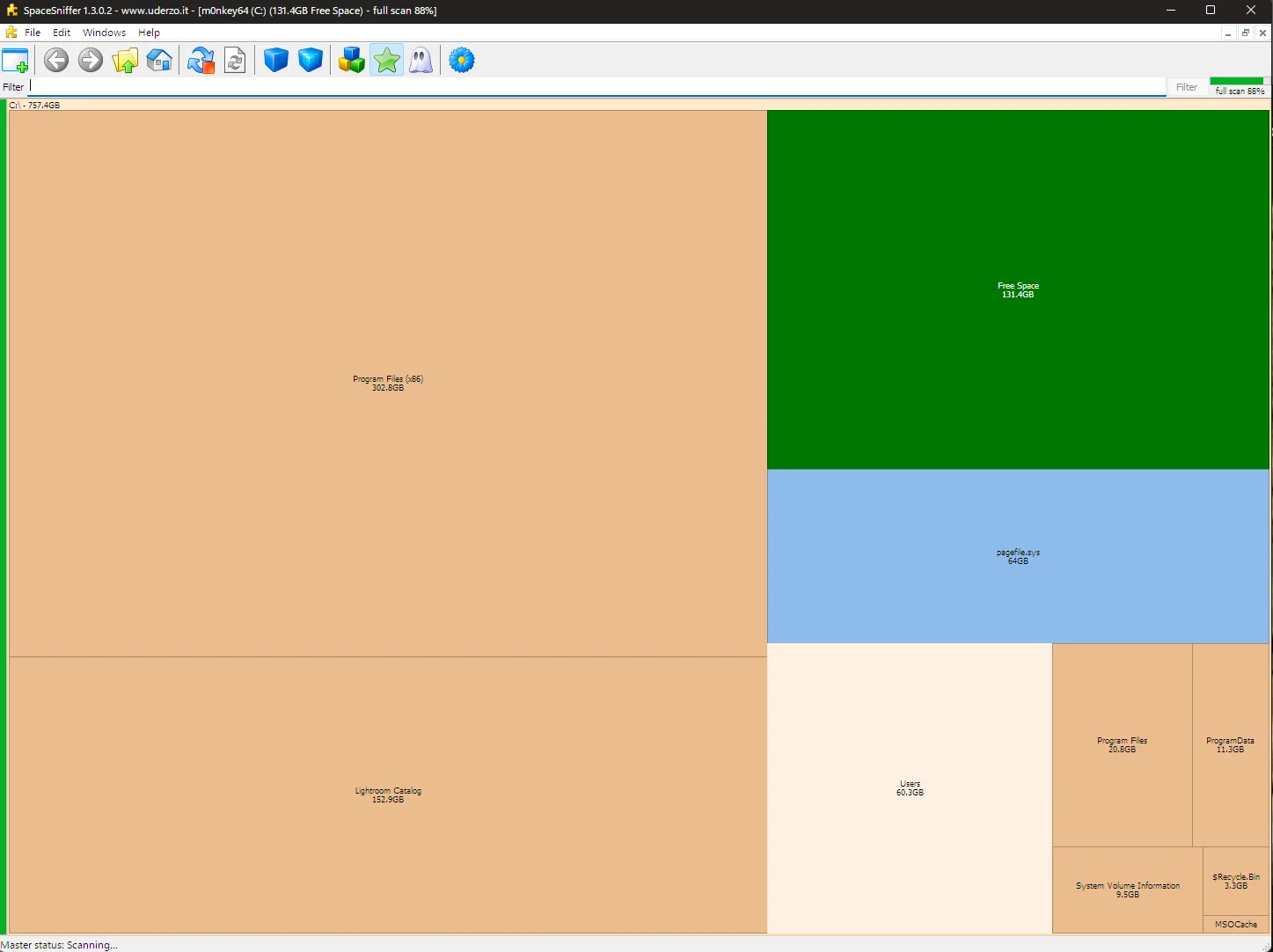This screenshot has width=1273, height=952.
Task: Open the Edit menu
Action: (62, 33)
